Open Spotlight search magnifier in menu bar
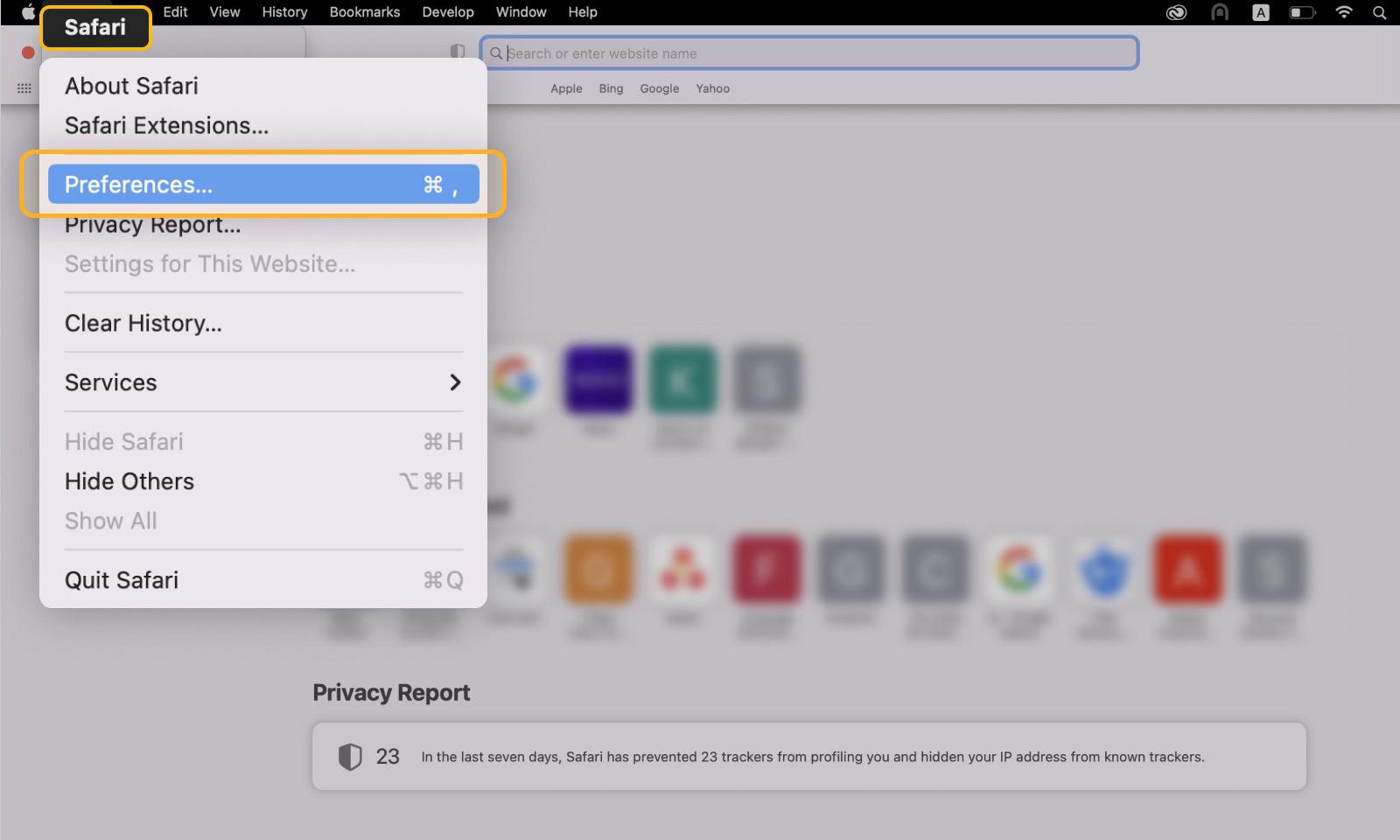Image resolution: width=1400 pixels, height=840 pixels. click(x=1379, y=12)
